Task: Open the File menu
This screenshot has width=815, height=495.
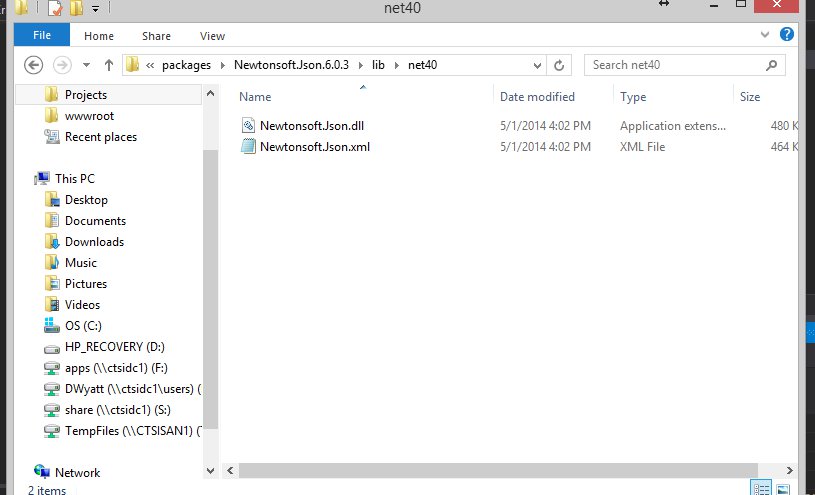Action: pyautogui.click(x=42, y=35)
